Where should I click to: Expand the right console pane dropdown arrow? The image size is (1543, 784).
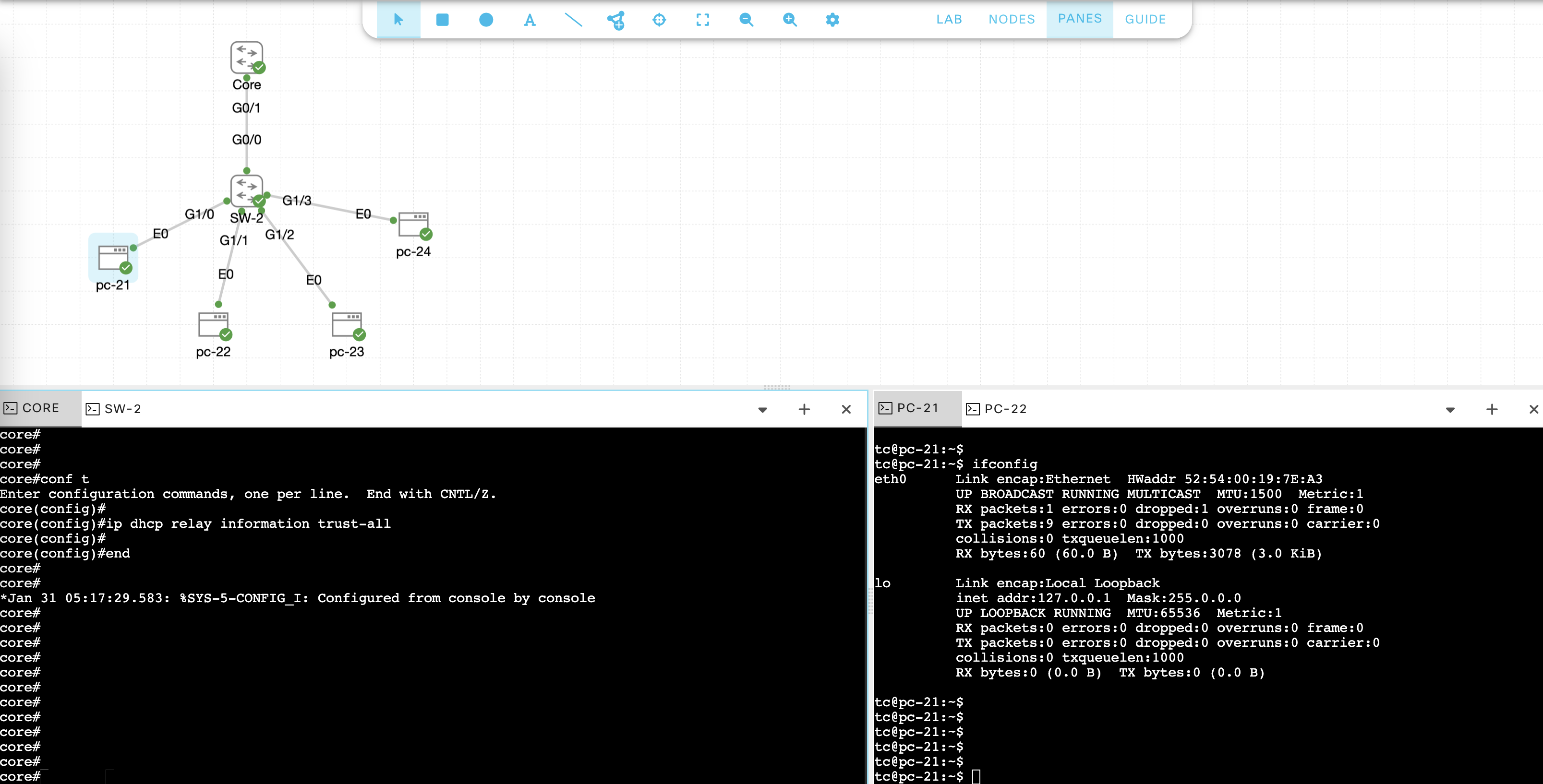[1450, 409]
